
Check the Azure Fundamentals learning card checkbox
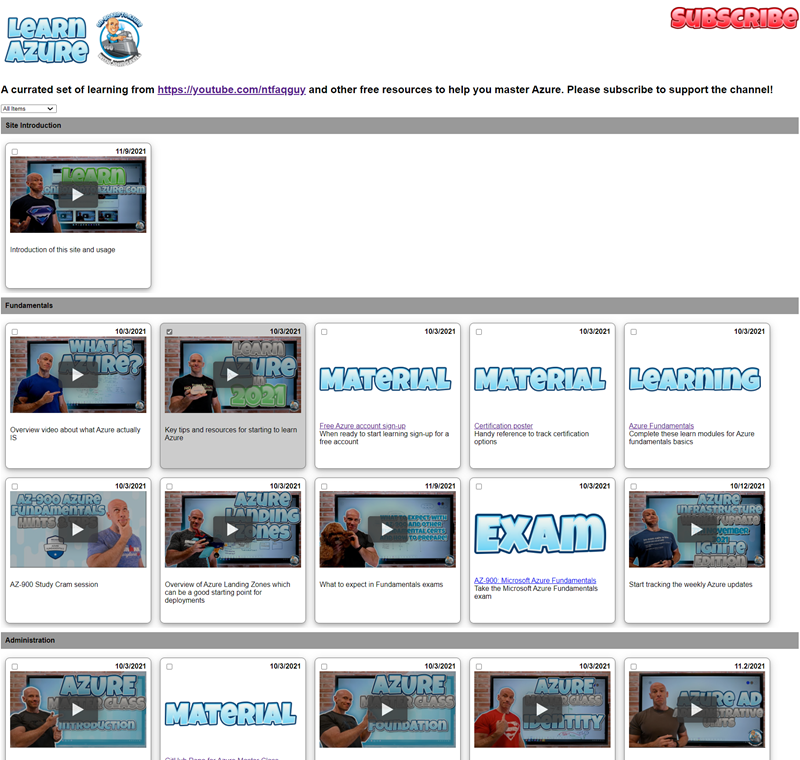(633, 332)
